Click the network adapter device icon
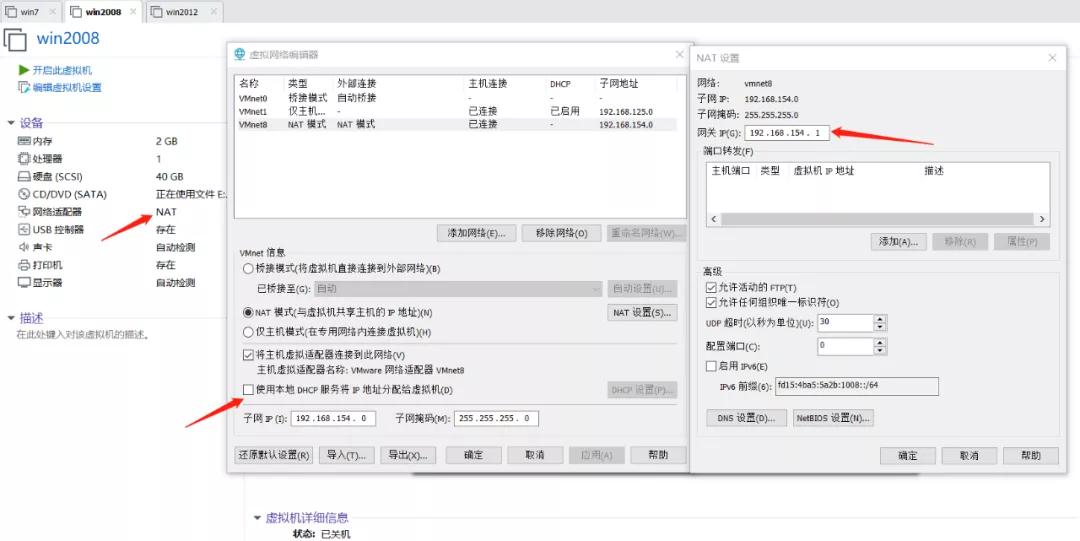The height and width of the screenshot is (541, 1080). 24,212
